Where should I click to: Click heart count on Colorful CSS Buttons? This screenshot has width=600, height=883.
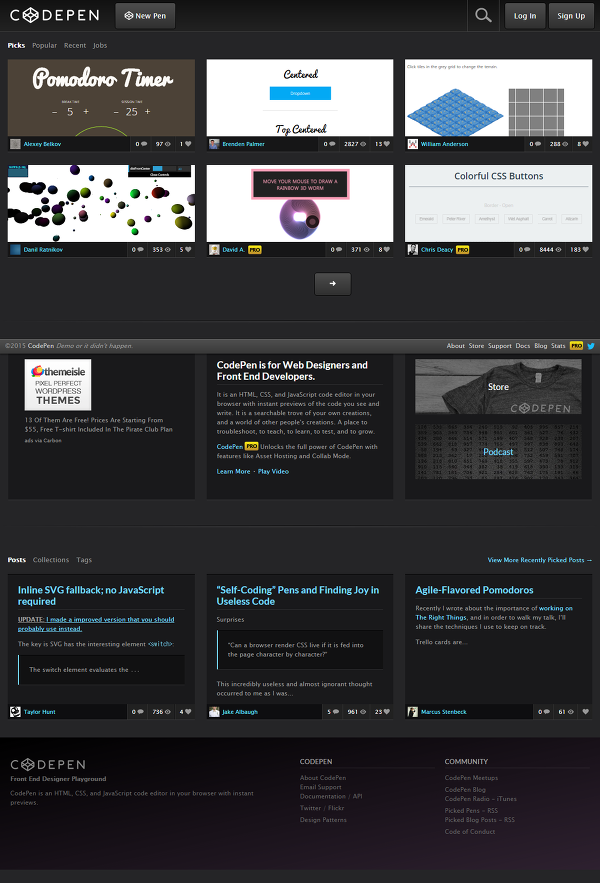tap(579, 249)
